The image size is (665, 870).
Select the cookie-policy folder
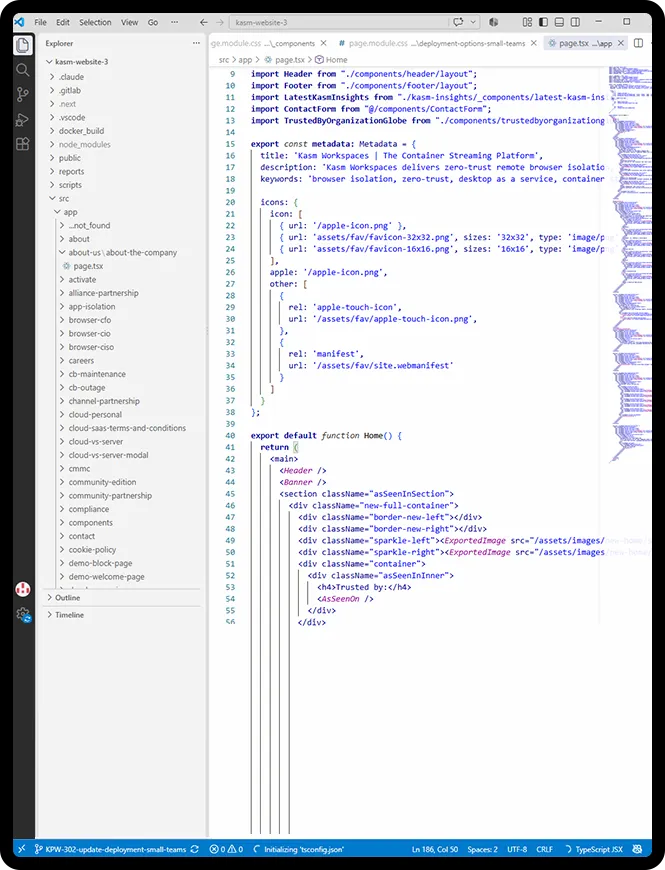92,549
